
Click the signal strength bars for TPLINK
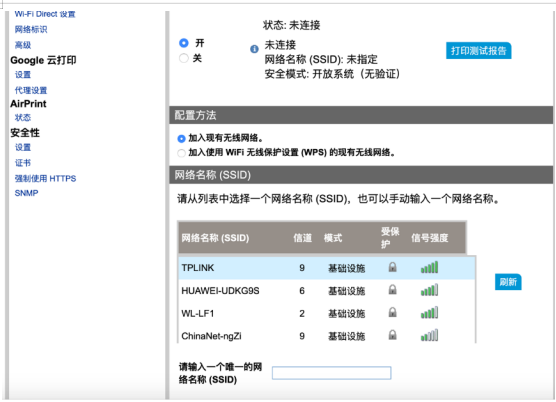click(429, 267)
